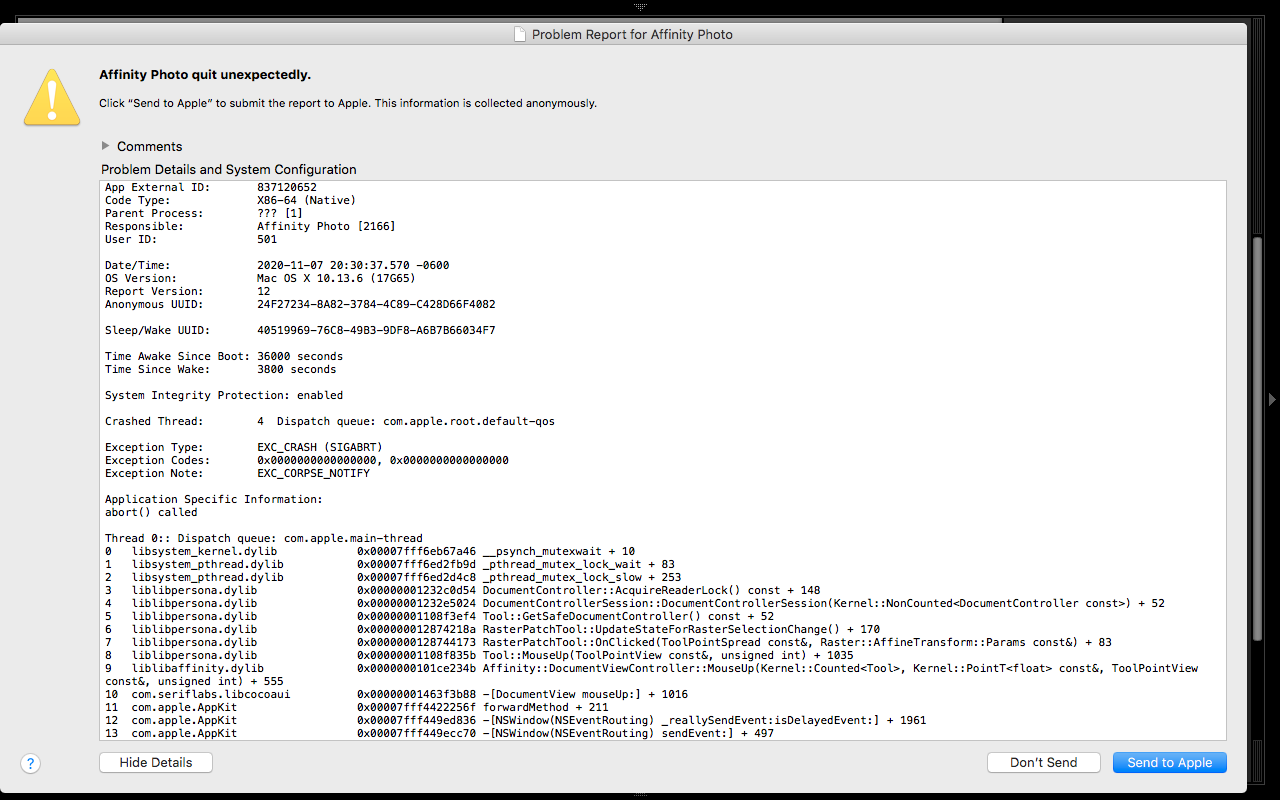Click stack frame 4 DocumentControllerSession line
This screenshot has width=1280, height=800.
click(x=635, y=603)
